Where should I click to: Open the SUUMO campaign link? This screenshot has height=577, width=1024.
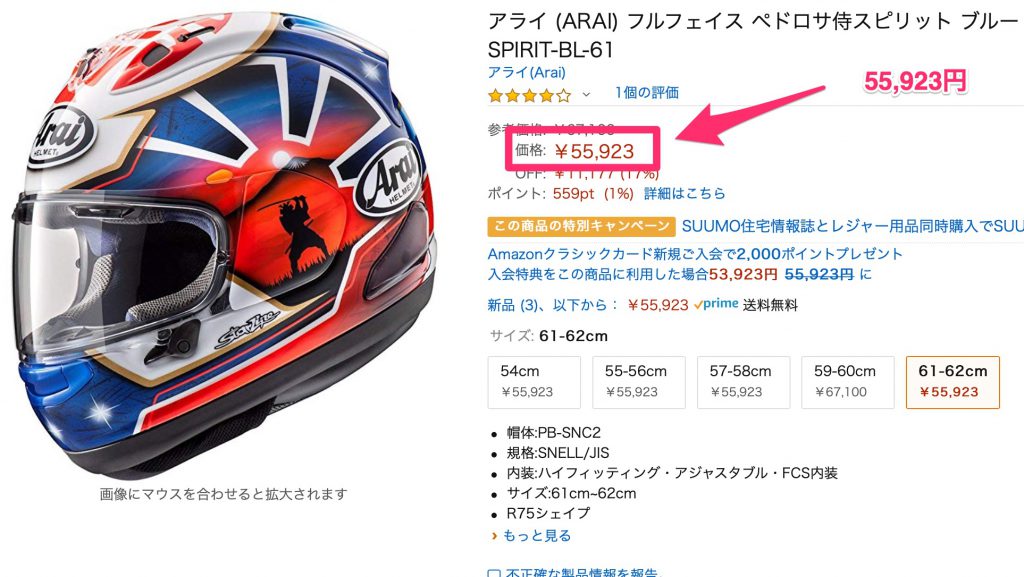tap(852, 226)
